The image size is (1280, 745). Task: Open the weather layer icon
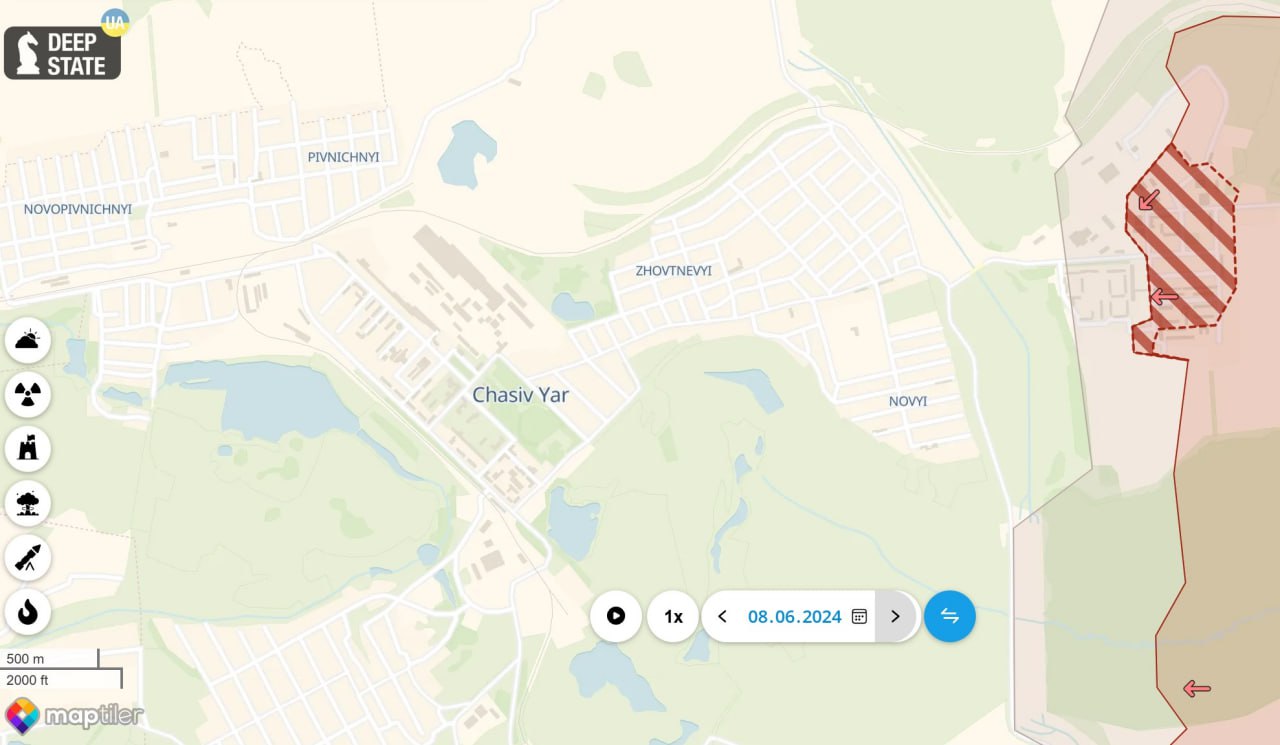coord(28,341)
